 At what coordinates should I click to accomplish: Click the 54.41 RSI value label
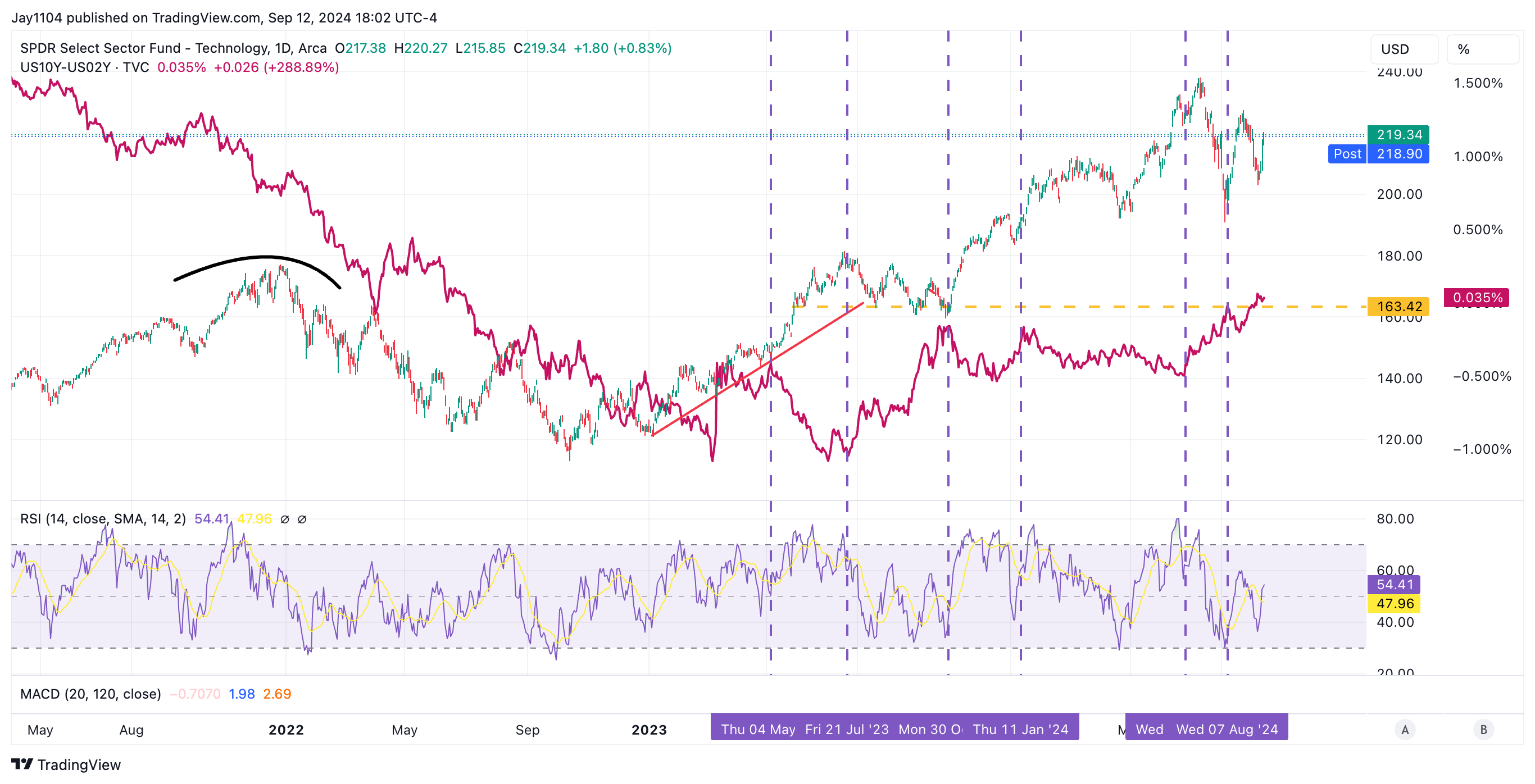click(x=1394, y=585)
